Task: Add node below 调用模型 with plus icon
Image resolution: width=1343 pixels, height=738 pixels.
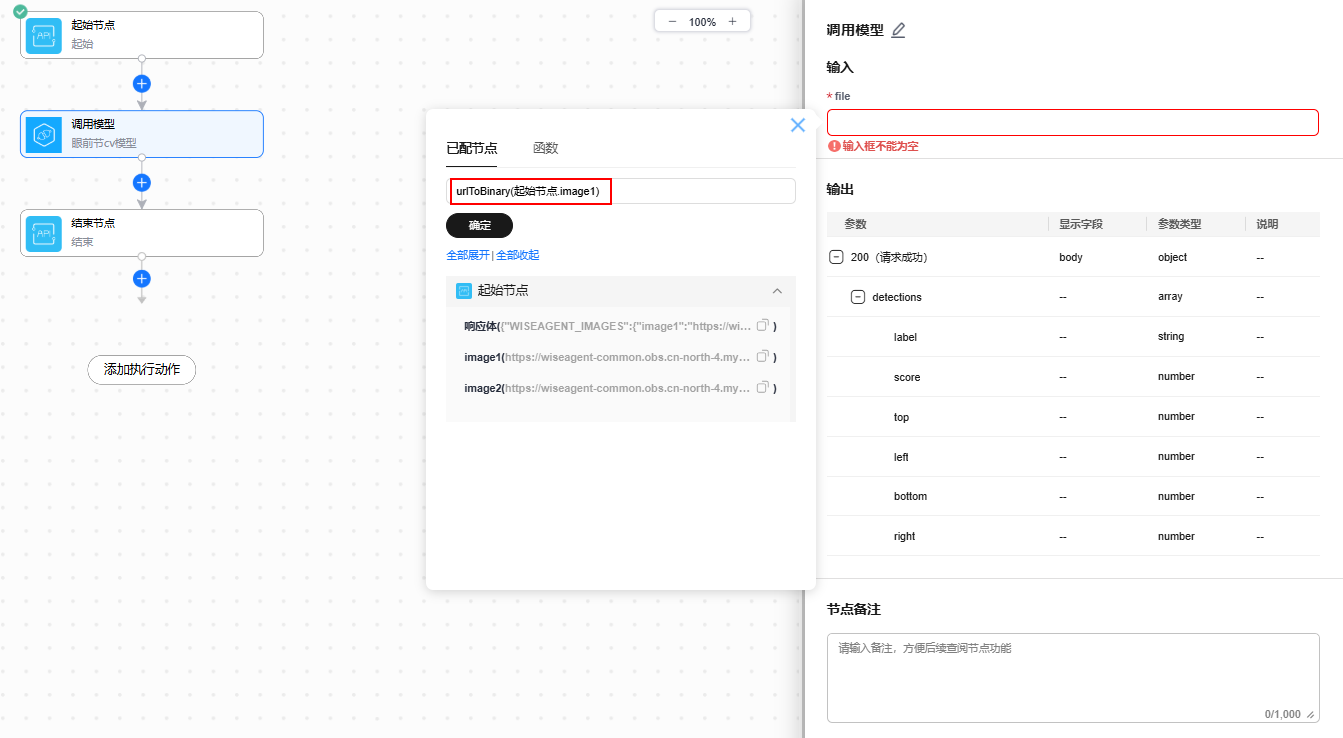Action: [142, 183]
